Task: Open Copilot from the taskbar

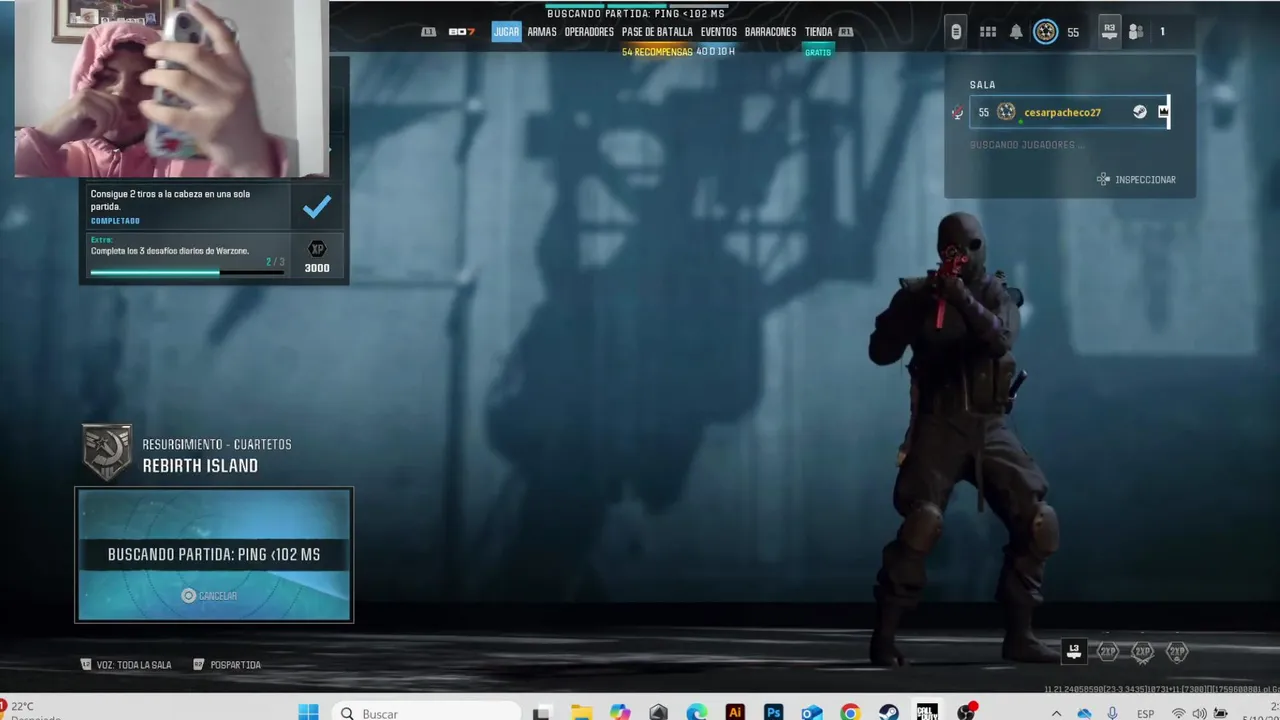Action: [x=620, y=712]
